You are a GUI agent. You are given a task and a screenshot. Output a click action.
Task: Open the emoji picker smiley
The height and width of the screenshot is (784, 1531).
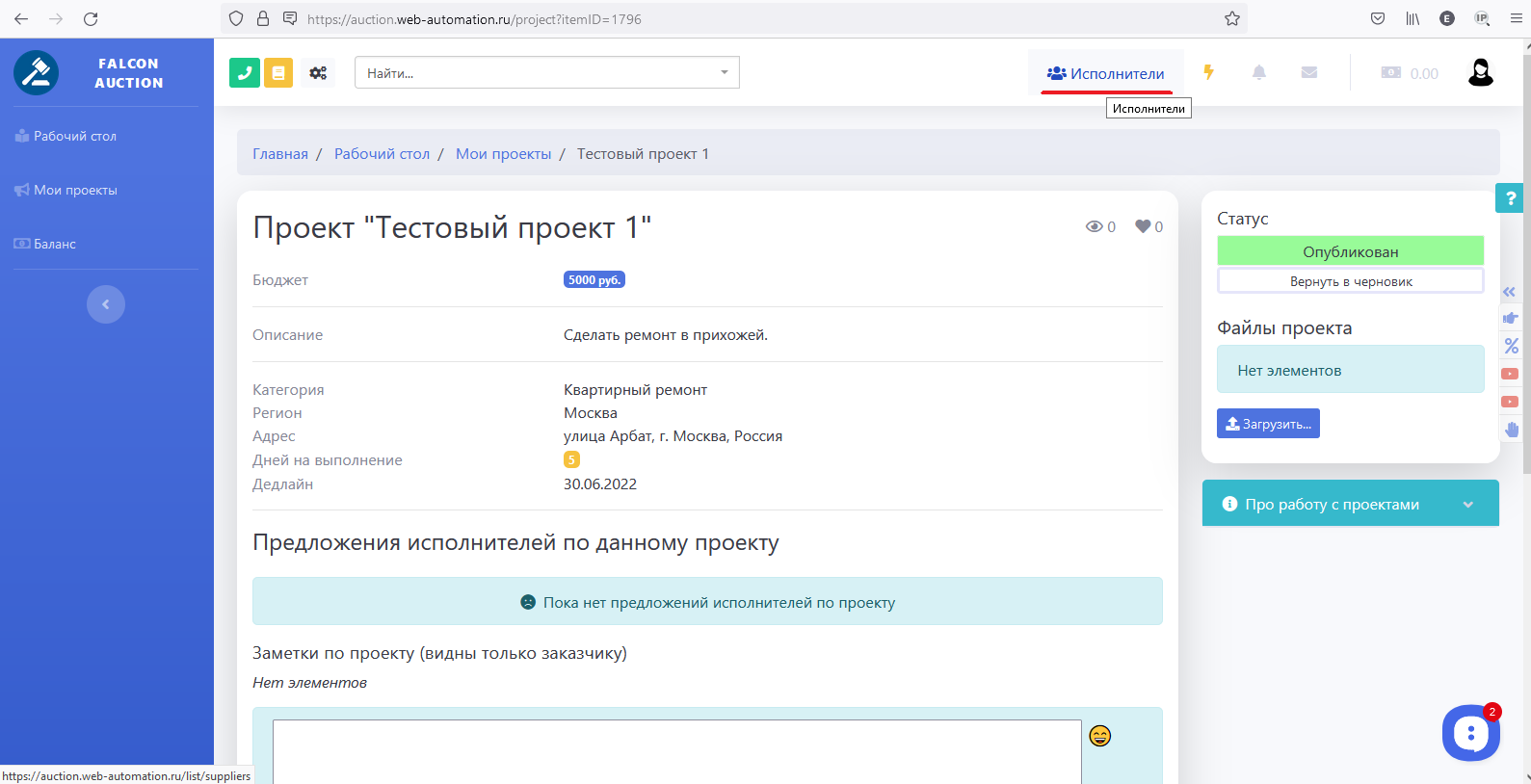1099,736
